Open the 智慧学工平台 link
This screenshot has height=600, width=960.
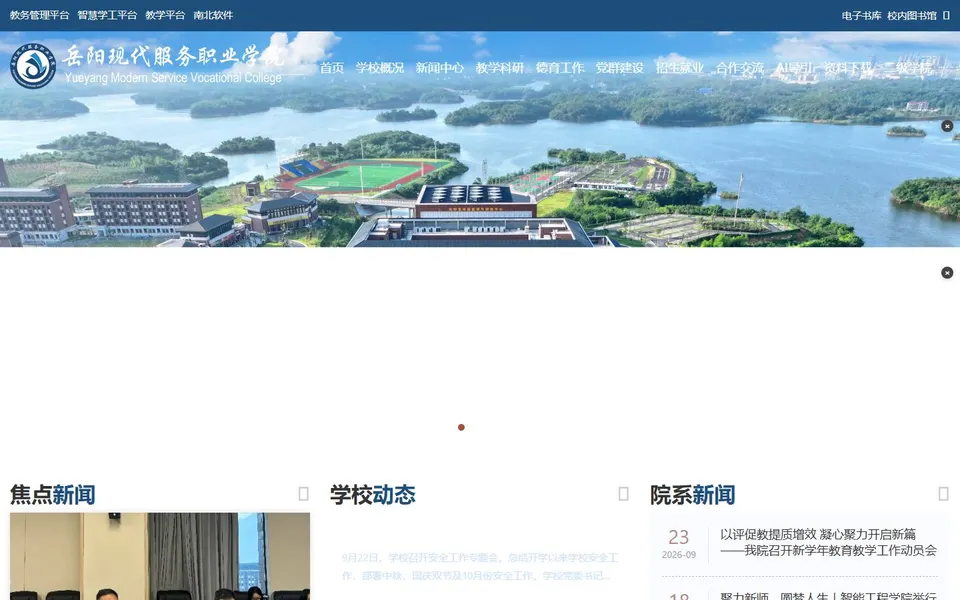[x=107, y=15]
